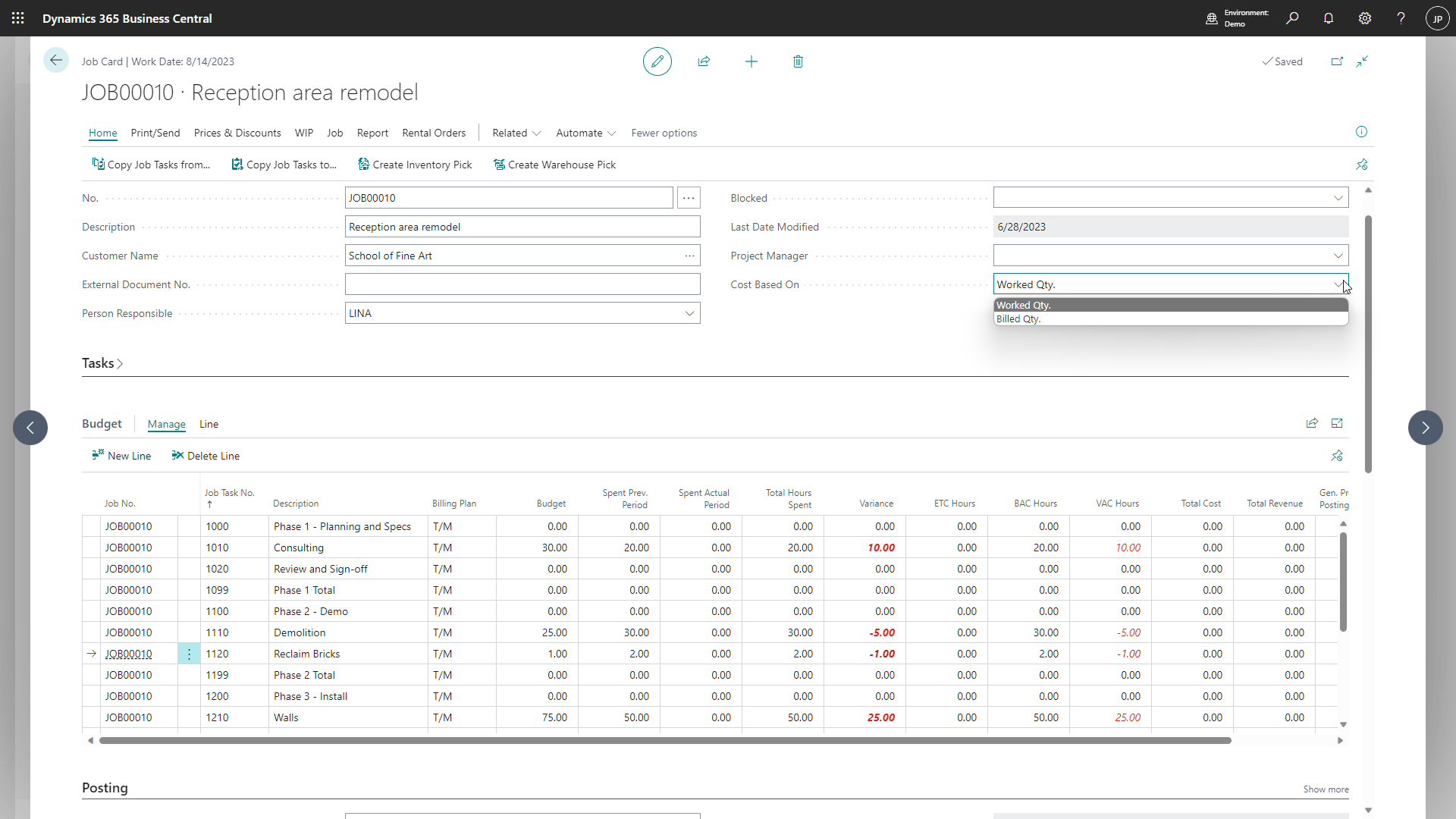Open row options for task 1120
Image resolution: width=1456 pixels, height=819 pixels.
(x=189, y=654)
